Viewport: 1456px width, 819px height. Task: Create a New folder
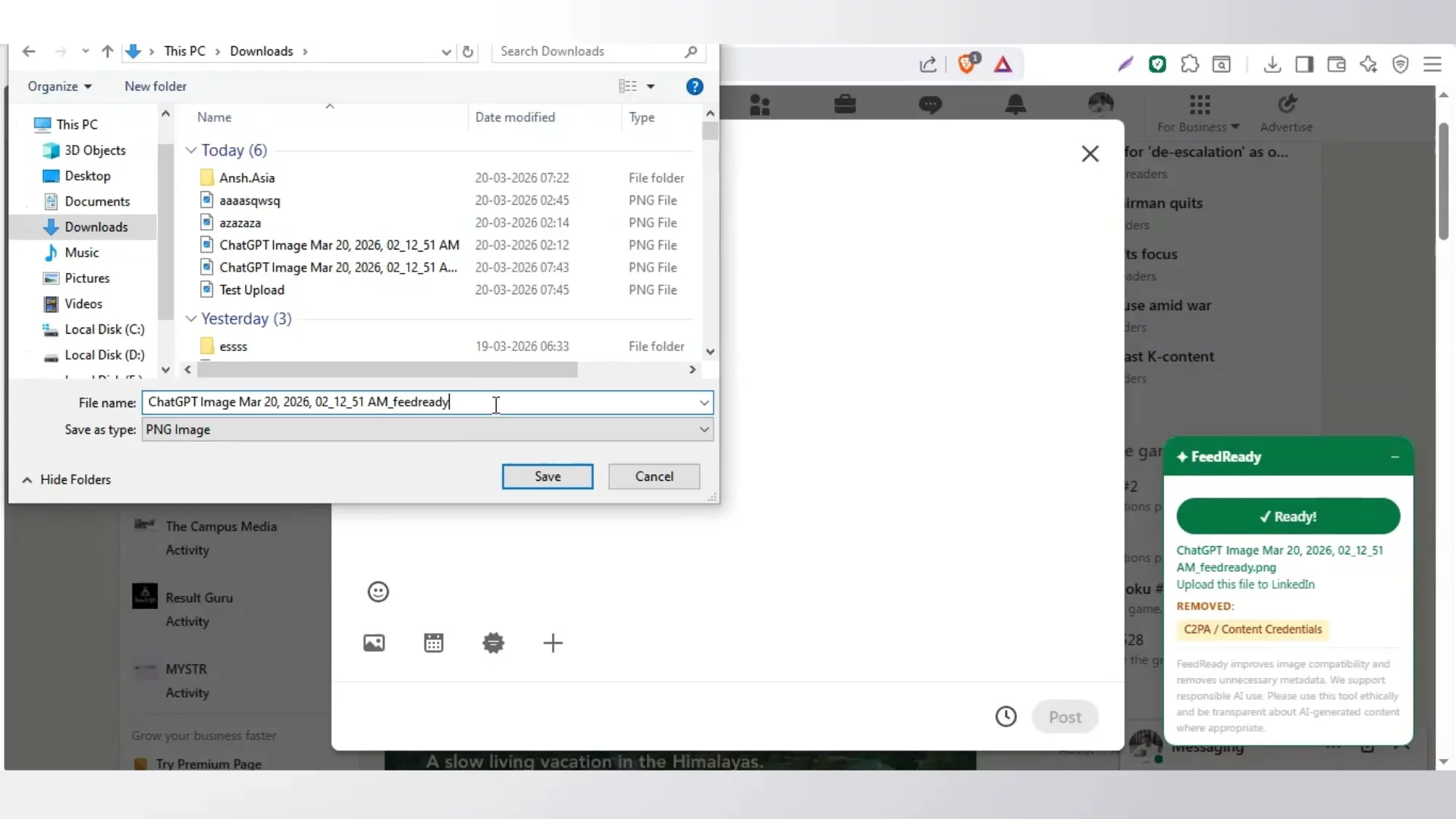[x=155, y=86]
